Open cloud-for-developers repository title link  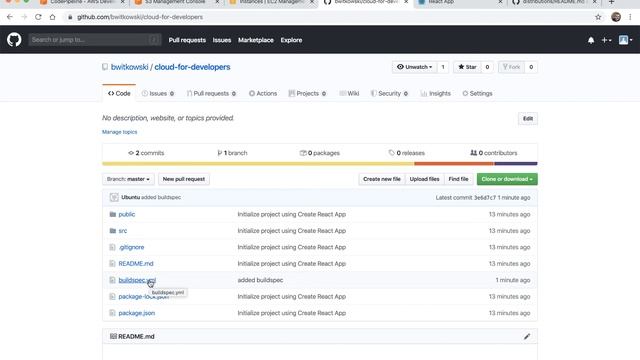(x=192, y=67)
